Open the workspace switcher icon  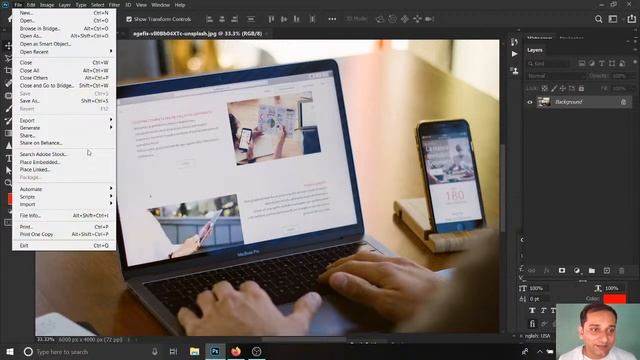(613, 19)
